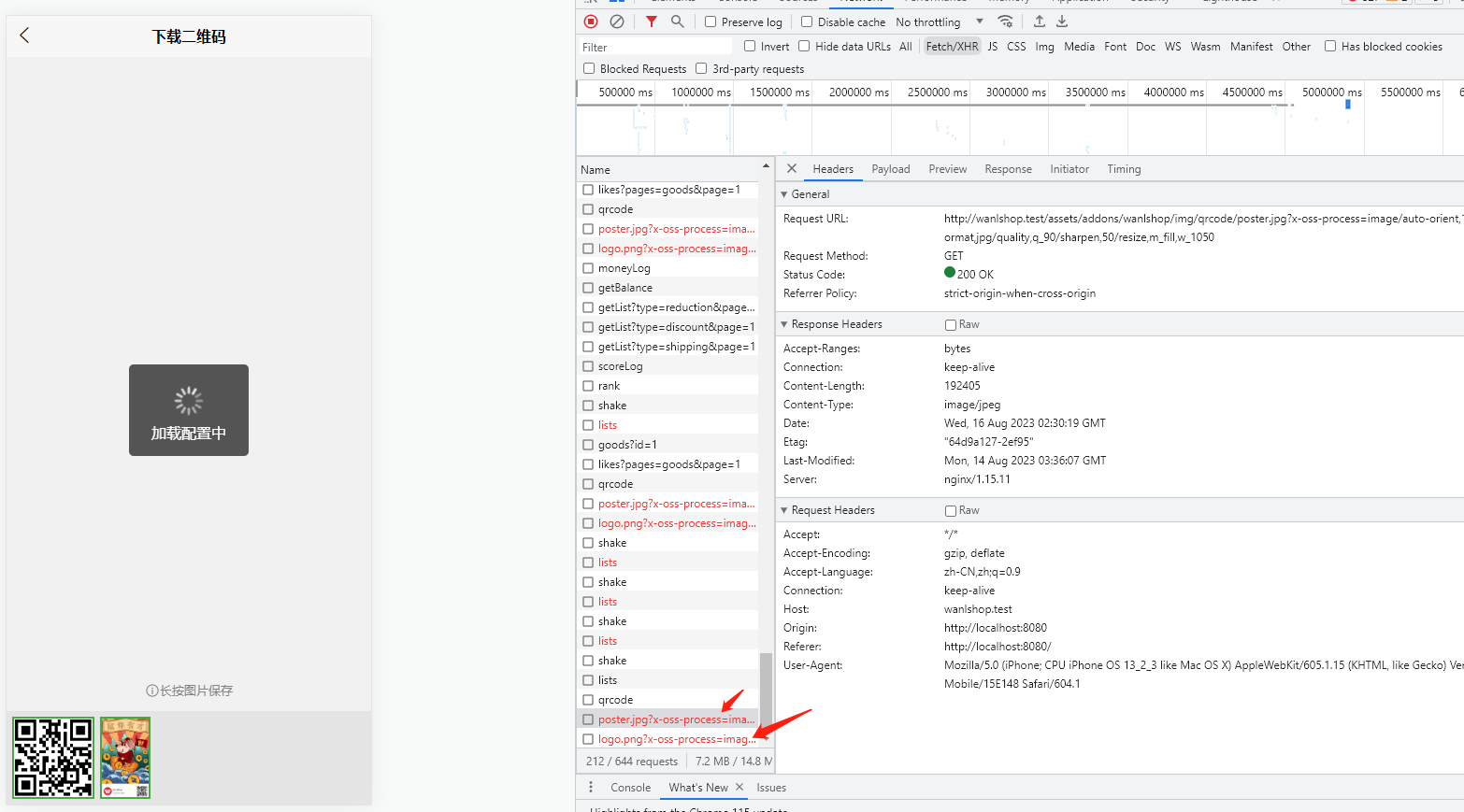Screen dimensions: 1464x812
Task: Open the Issues drawer tab
Action: [771, 788]
